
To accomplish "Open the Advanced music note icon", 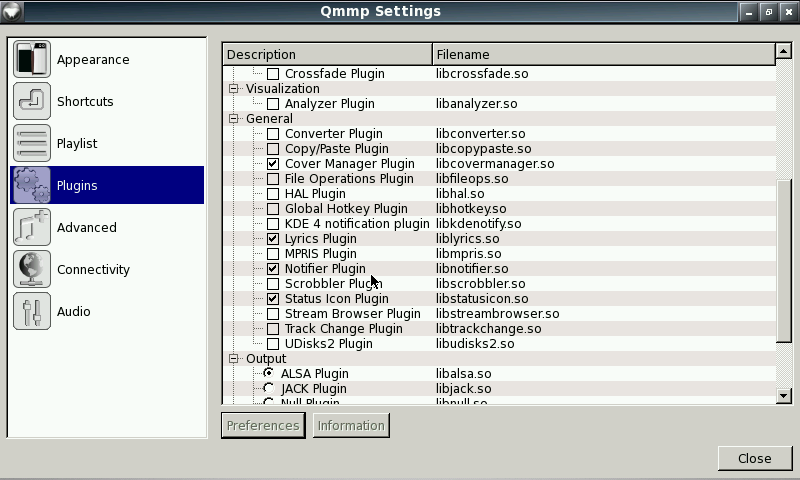I will coord(32,227).
